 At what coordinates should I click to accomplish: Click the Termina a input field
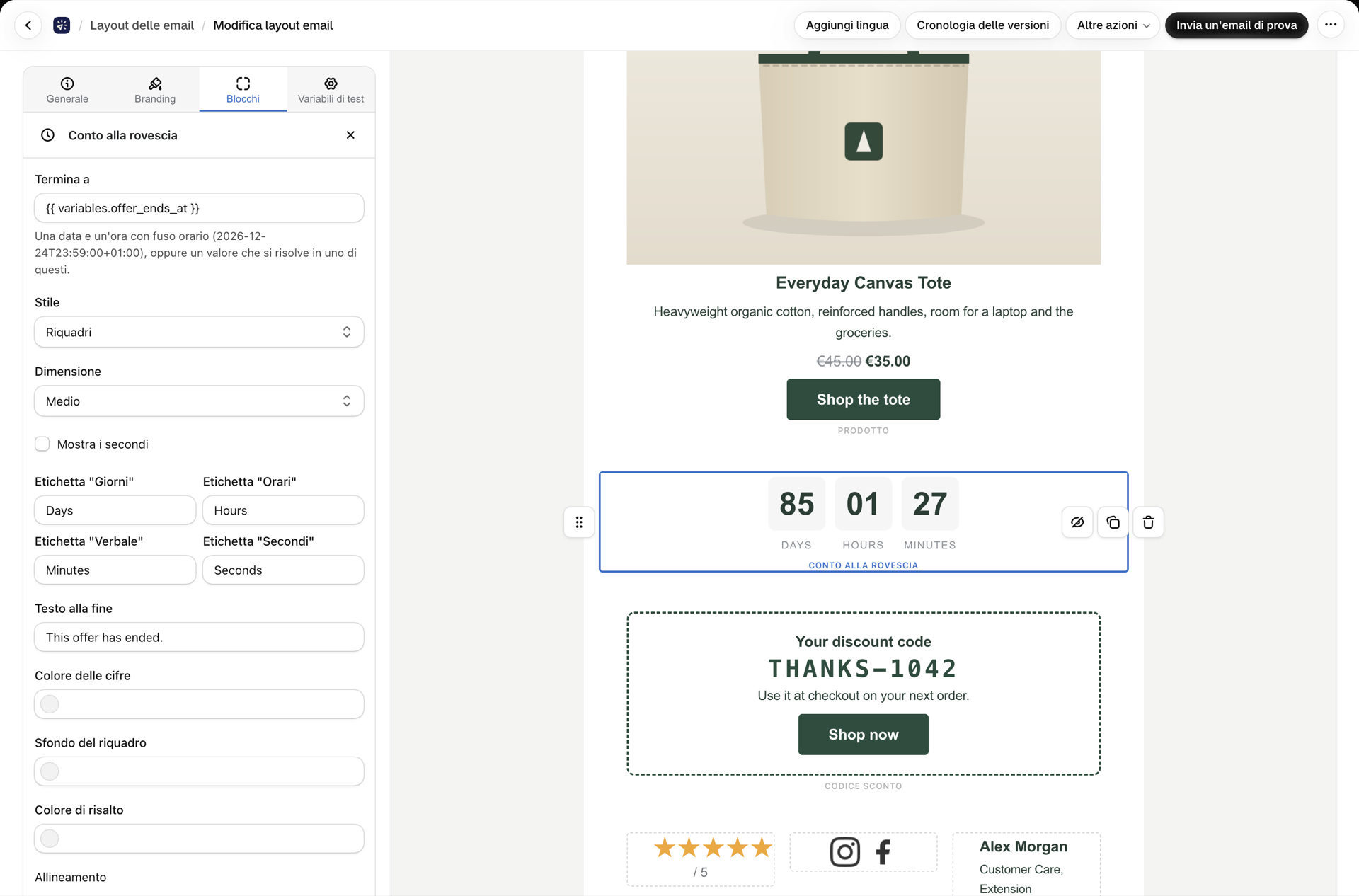(199, 208)
